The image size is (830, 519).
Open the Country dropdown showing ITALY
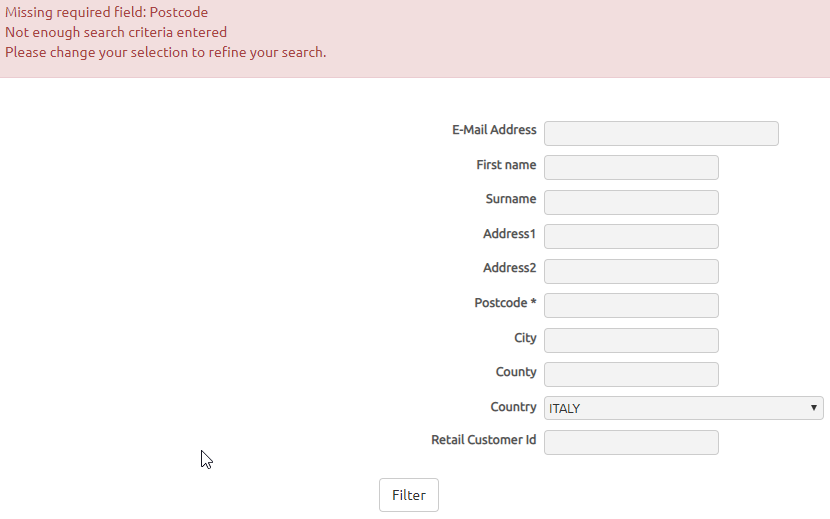[683, 408]
